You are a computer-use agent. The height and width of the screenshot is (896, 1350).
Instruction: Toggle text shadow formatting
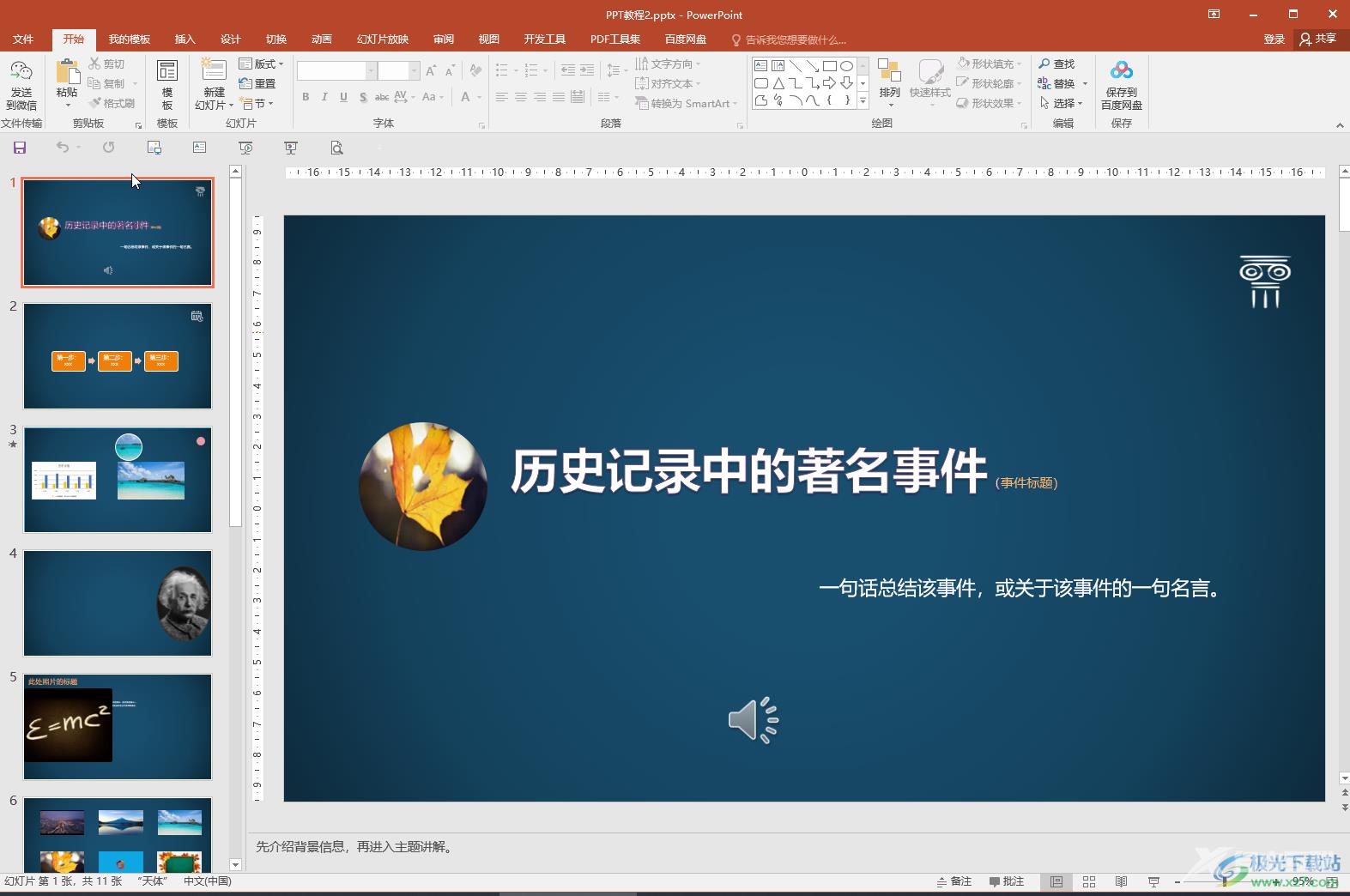(363, 97)
